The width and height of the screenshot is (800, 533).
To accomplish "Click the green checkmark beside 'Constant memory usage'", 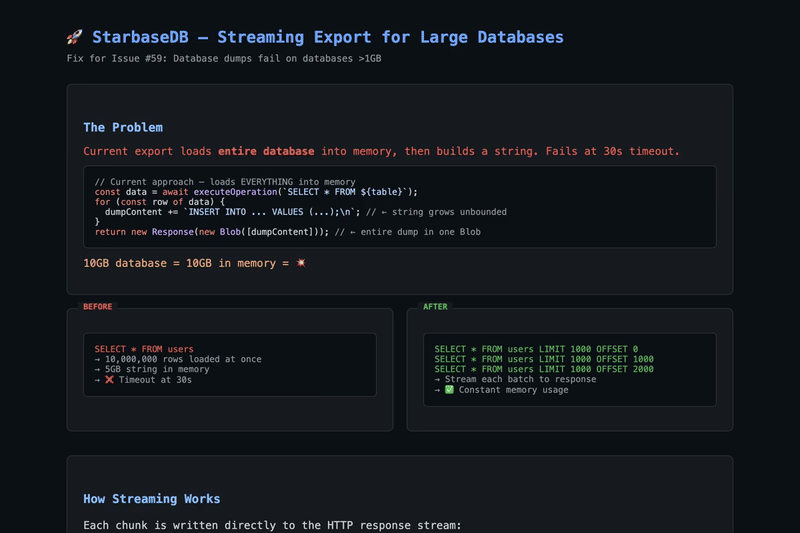I will (449, 390).
